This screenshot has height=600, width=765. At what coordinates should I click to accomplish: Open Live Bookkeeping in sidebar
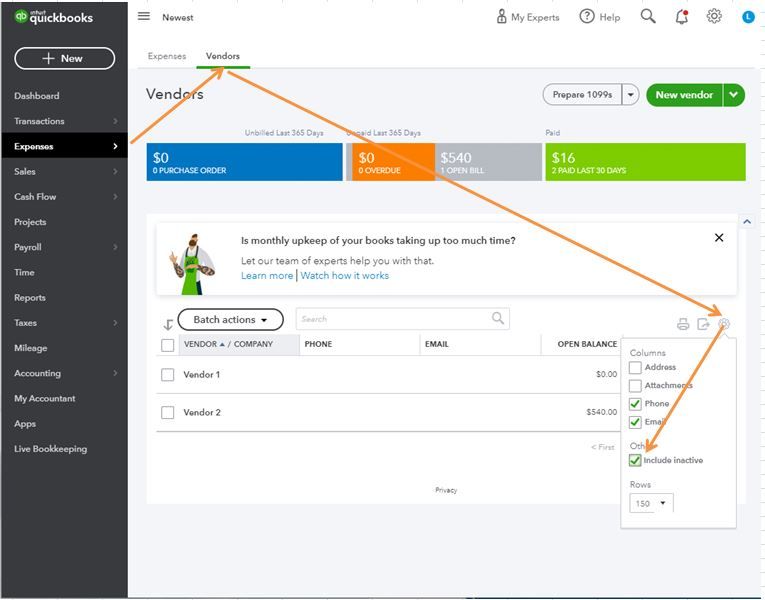51,449
